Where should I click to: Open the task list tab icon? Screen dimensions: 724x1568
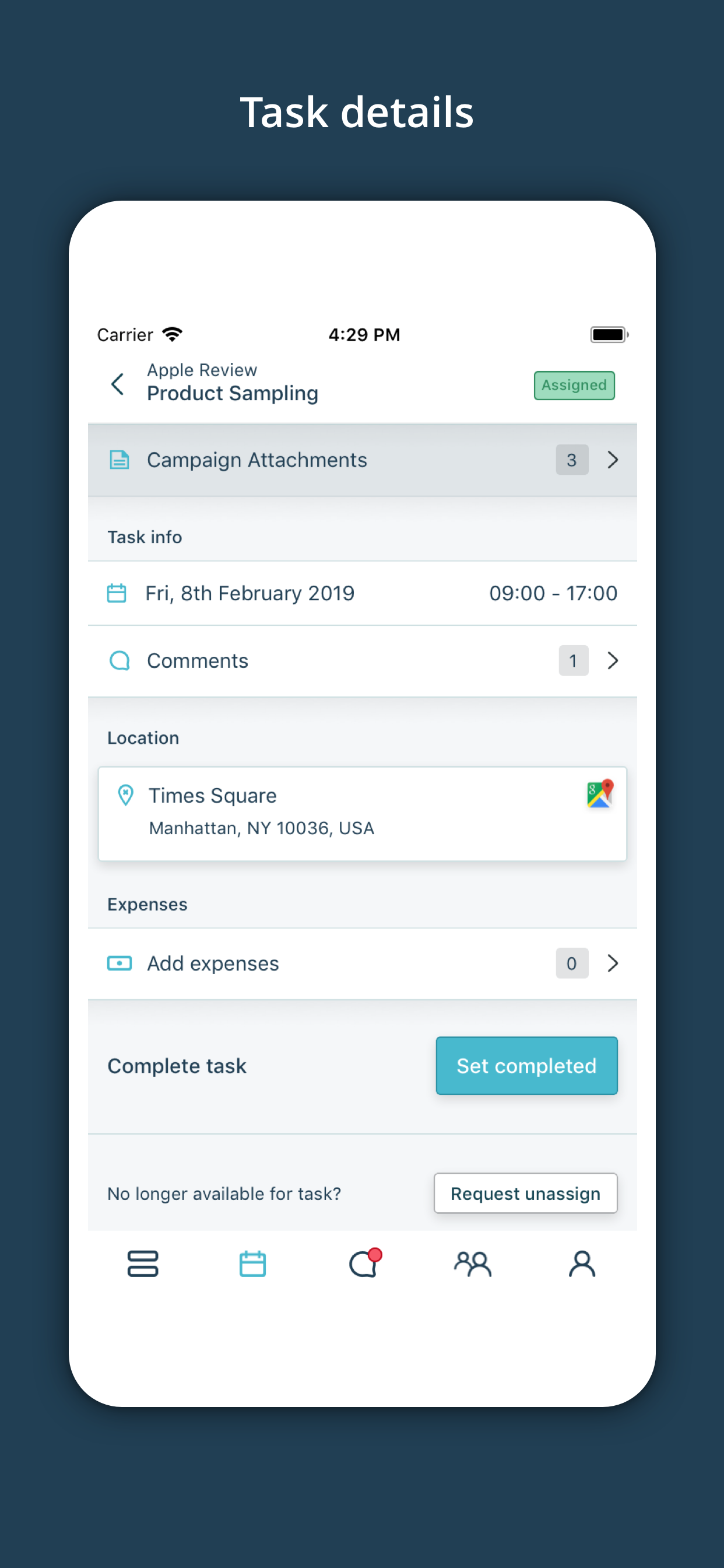pos(142,1263)
